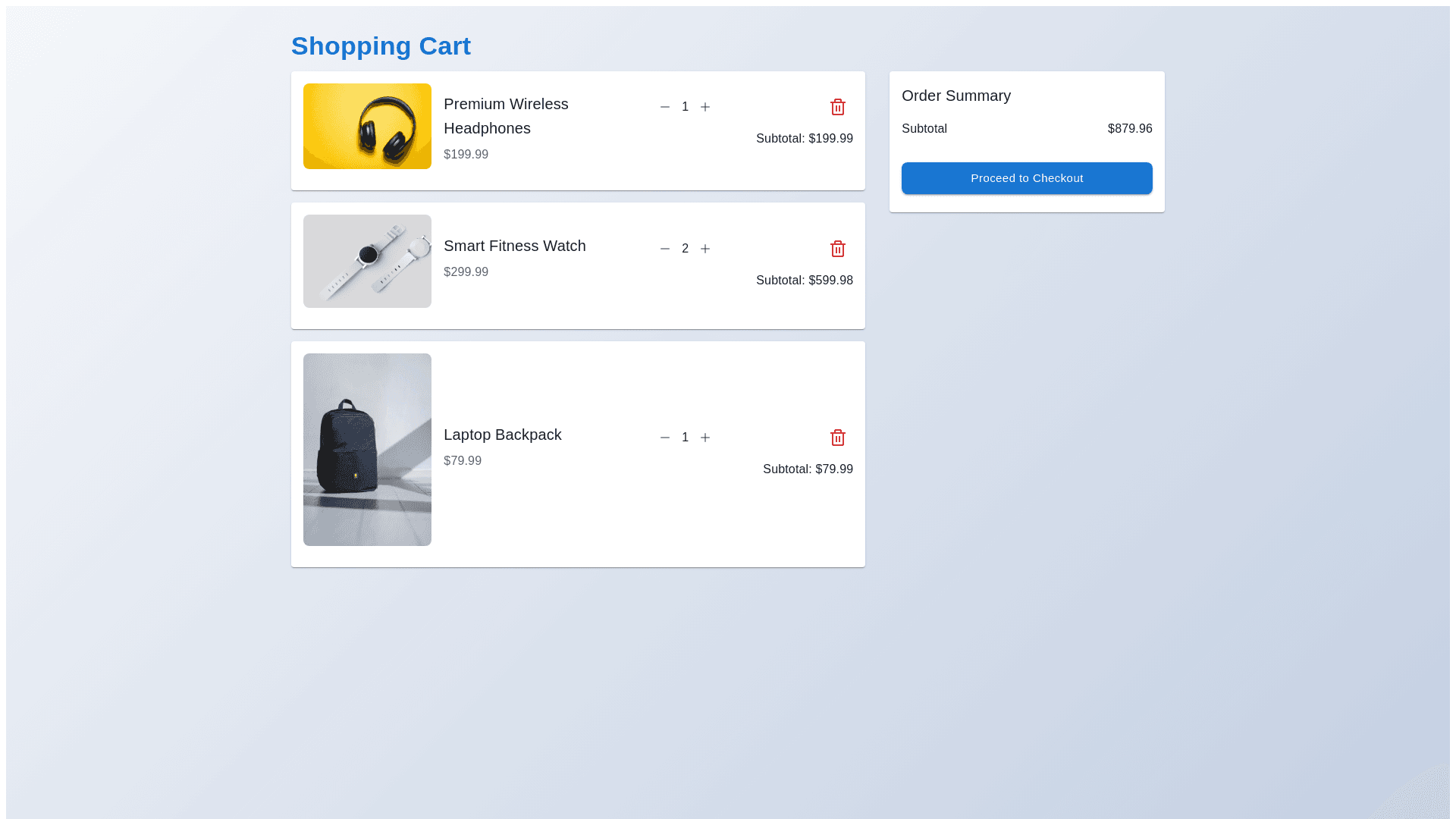Click Proceed to Checkout button

(1027, 178)
